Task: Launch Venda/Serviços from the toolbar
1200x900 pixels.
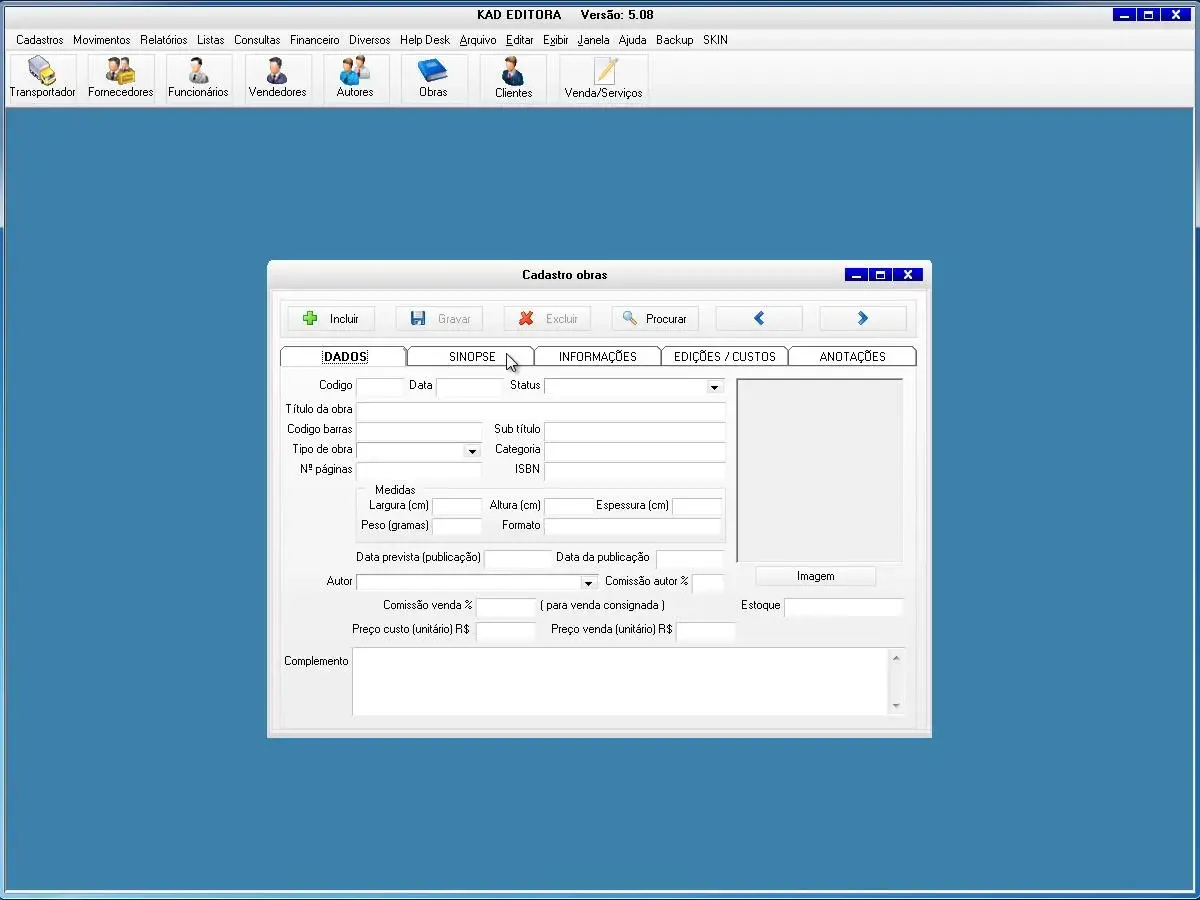Action: [603, 78]
